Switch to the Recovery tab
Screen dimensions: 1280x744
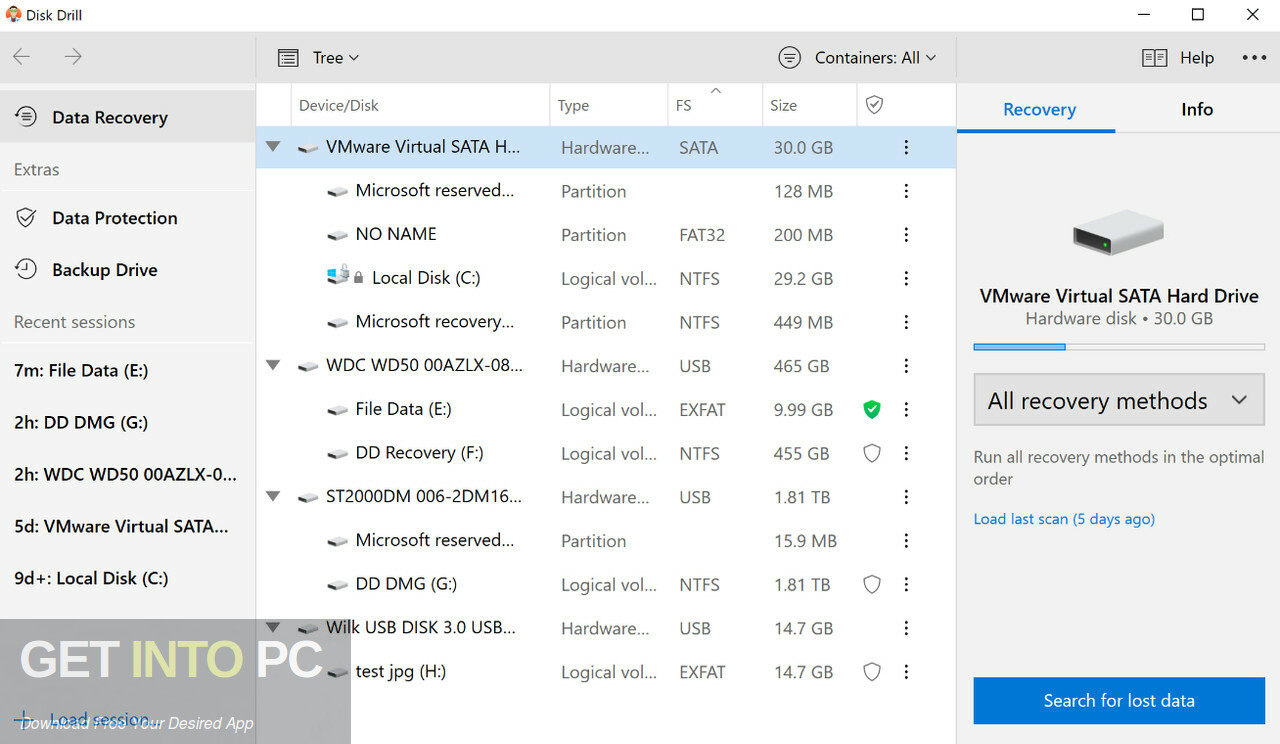[x=1039, y=110]
